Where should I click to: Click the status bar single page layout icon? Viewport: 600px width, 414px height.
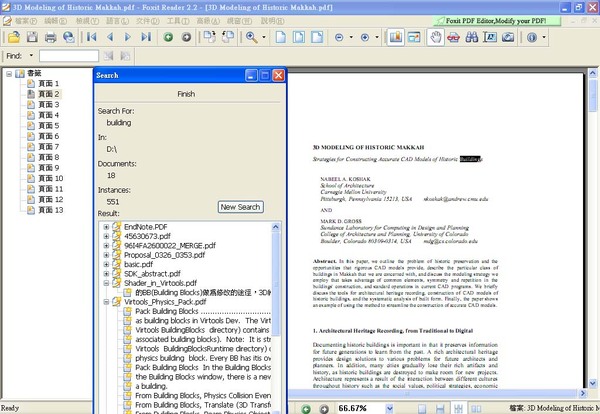pos(422,409)
